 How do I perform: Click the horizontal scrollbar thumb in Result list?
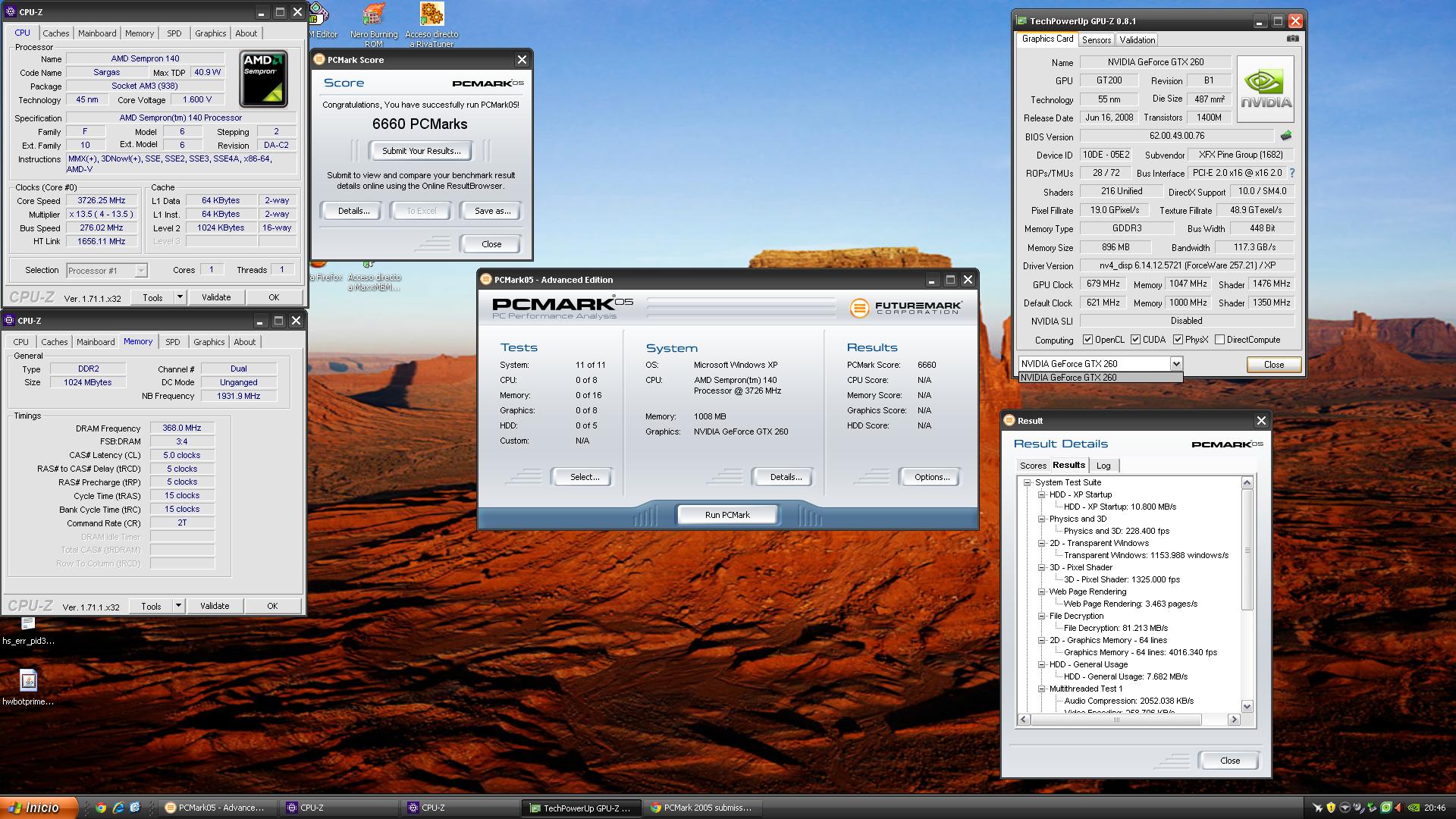(1116, 719)
